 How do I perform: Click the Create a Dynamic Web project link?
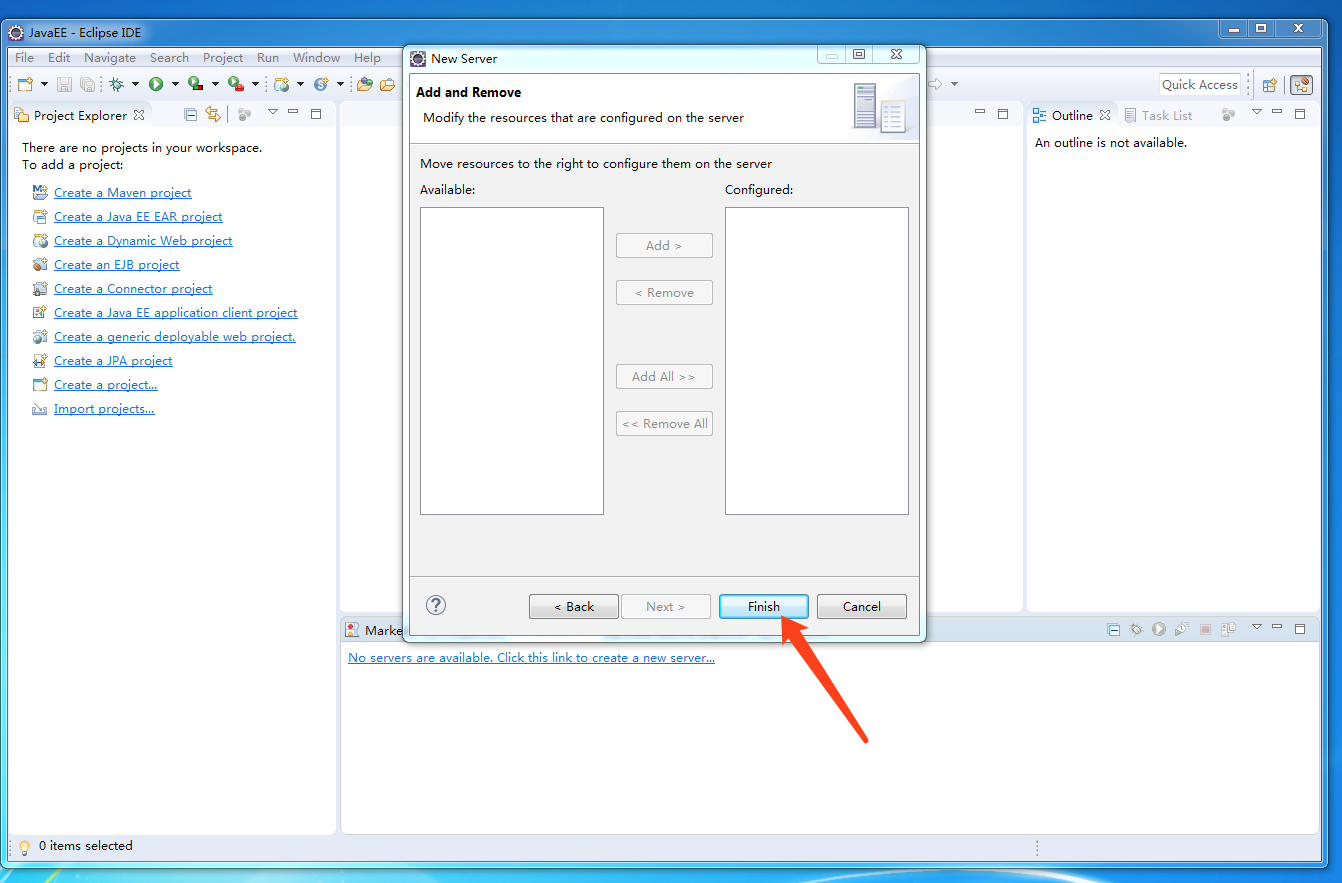(143, 241)
